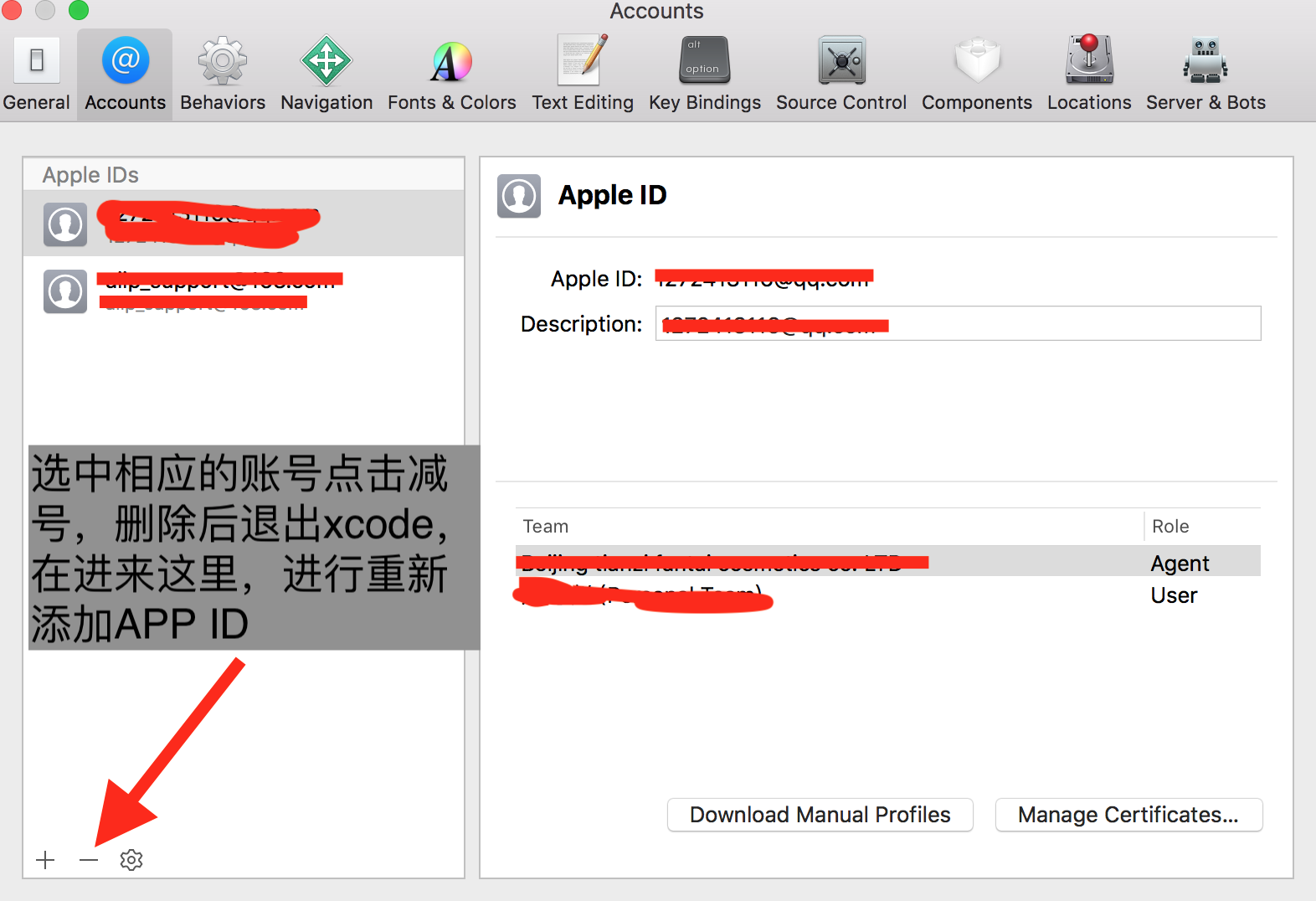Click the green zoom window button
The image size is (1316, 901).
(79, 9)
